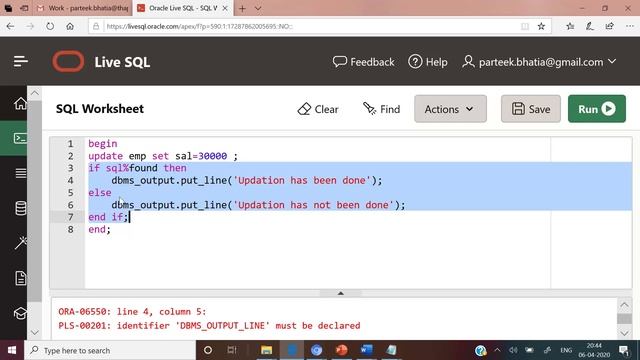Open the add notes pen icon
Image resolution: width=640 pixels, height=360 pixels.
pos(590,26)
